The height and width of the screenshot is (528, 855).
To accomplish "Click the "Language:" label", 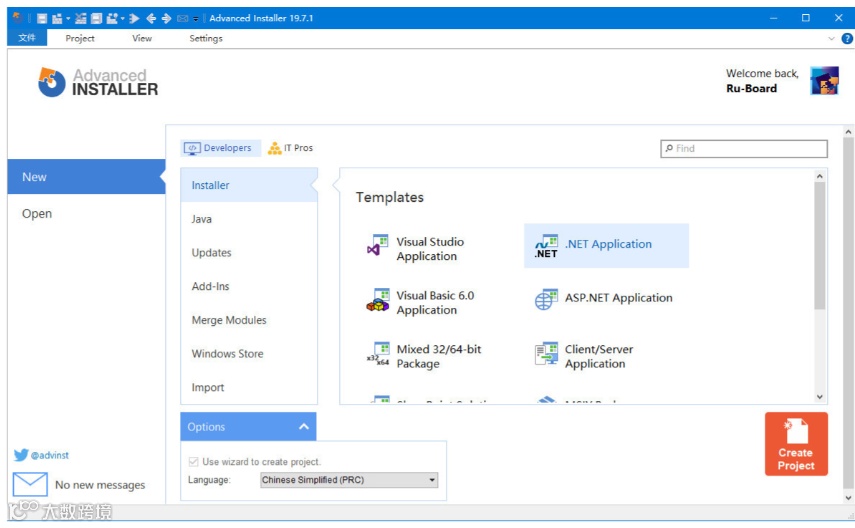I will pos(209,480).
